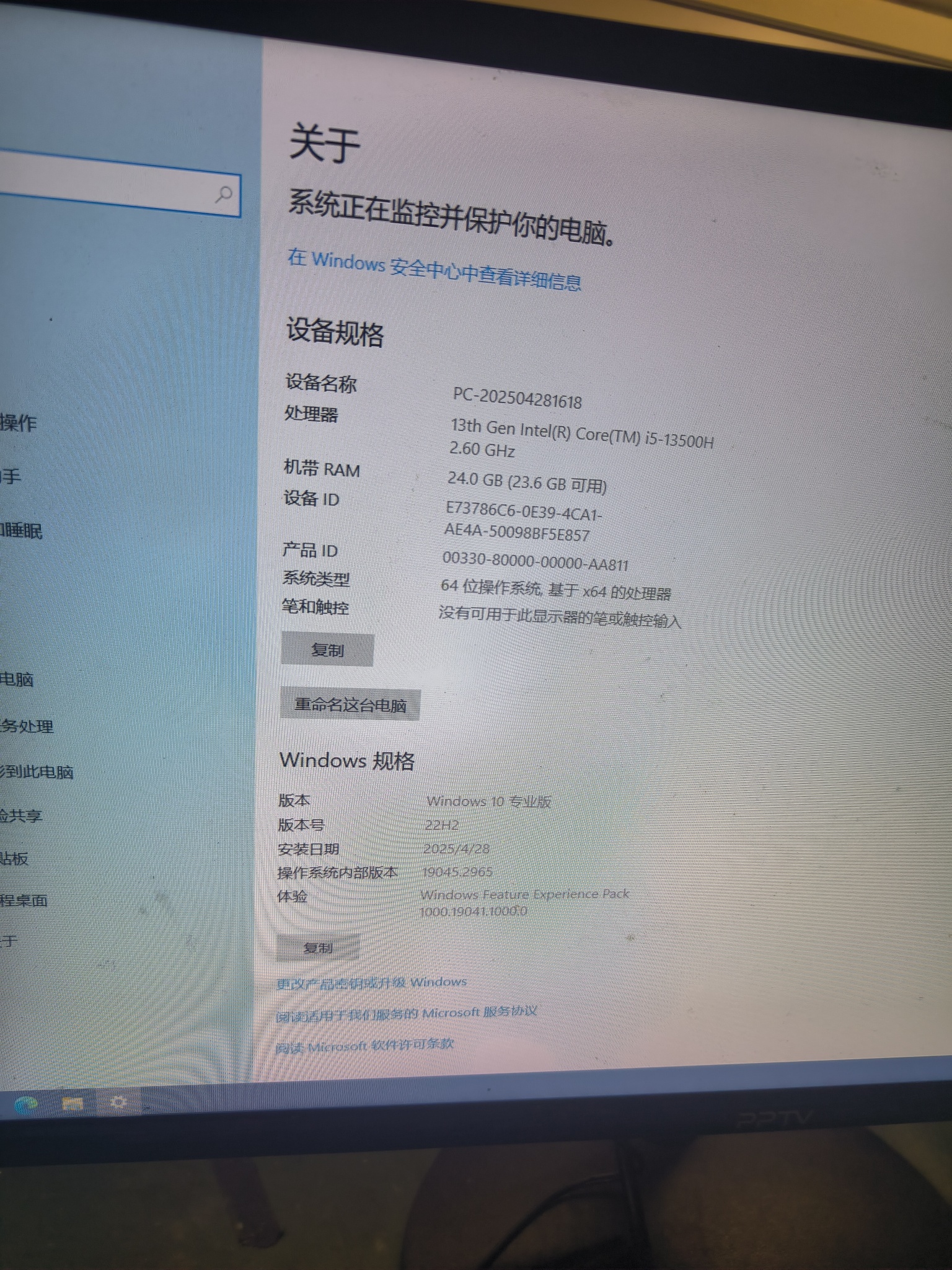952x1270 pixels.
Task: Open Windows 安全中心 details link
Action: (434, 270)
